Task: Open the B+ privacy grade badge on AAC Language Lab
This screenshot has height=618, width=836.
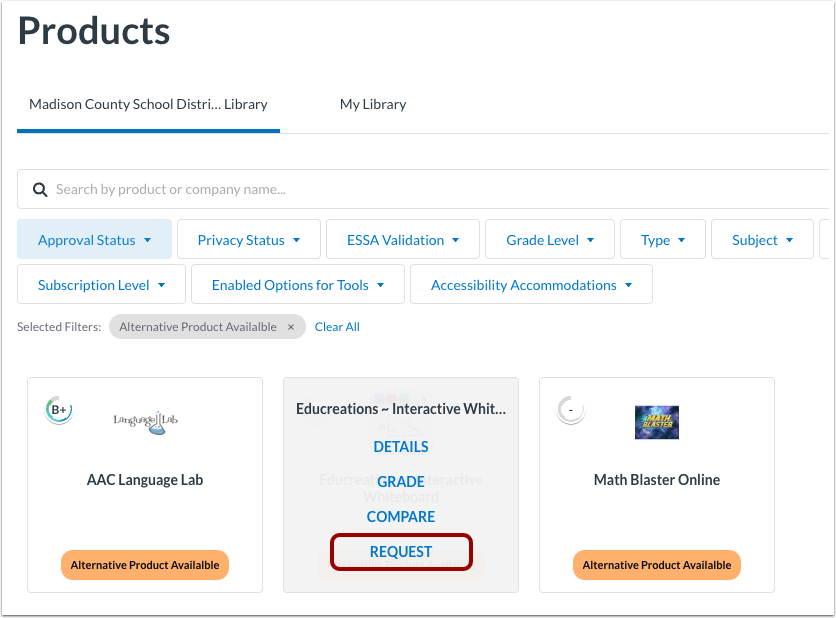Action: click(59, 410)
